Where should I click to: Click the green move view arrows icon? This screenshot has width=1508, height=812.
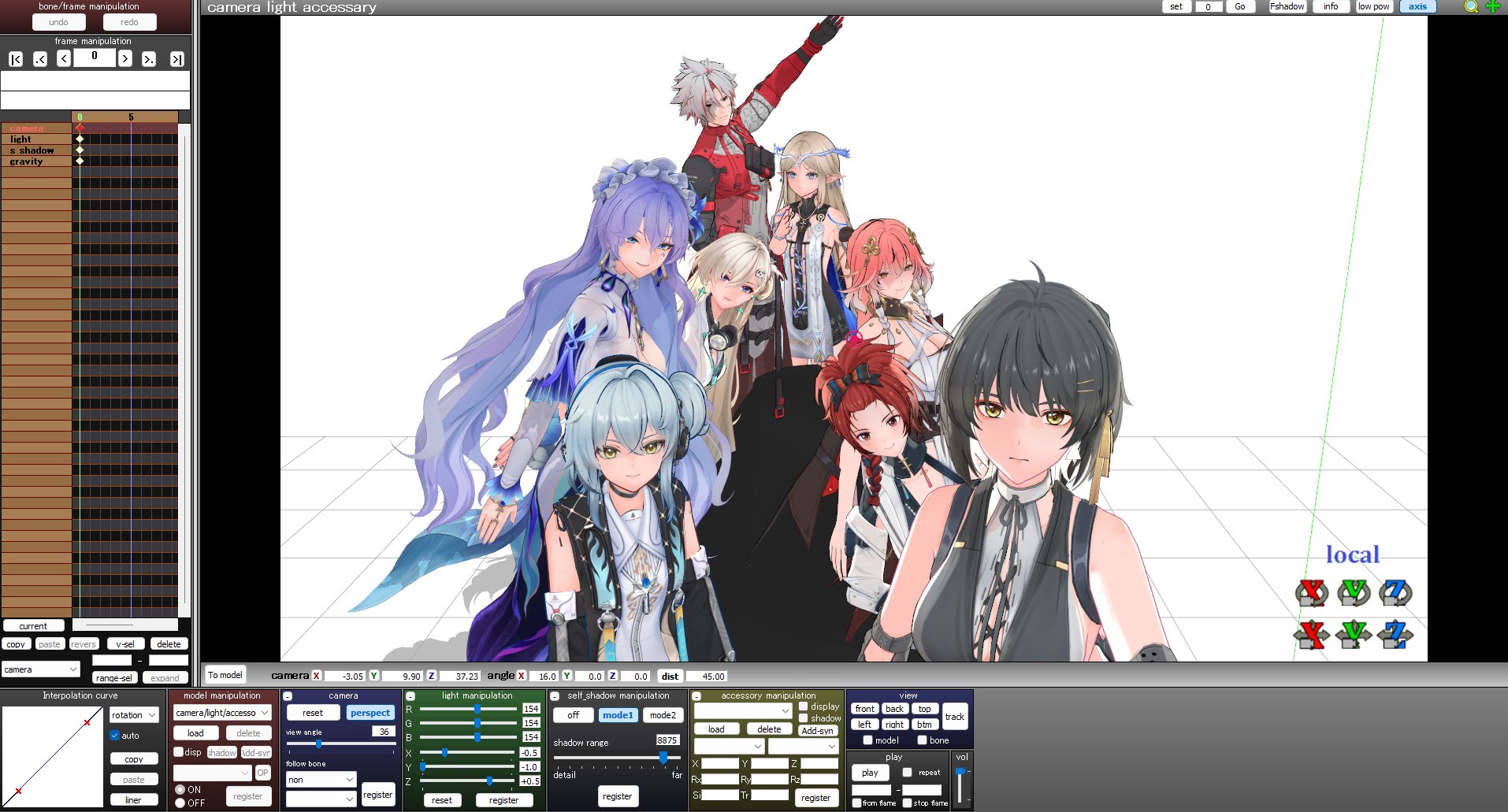pyautogui.click(x=1493, y=6)
